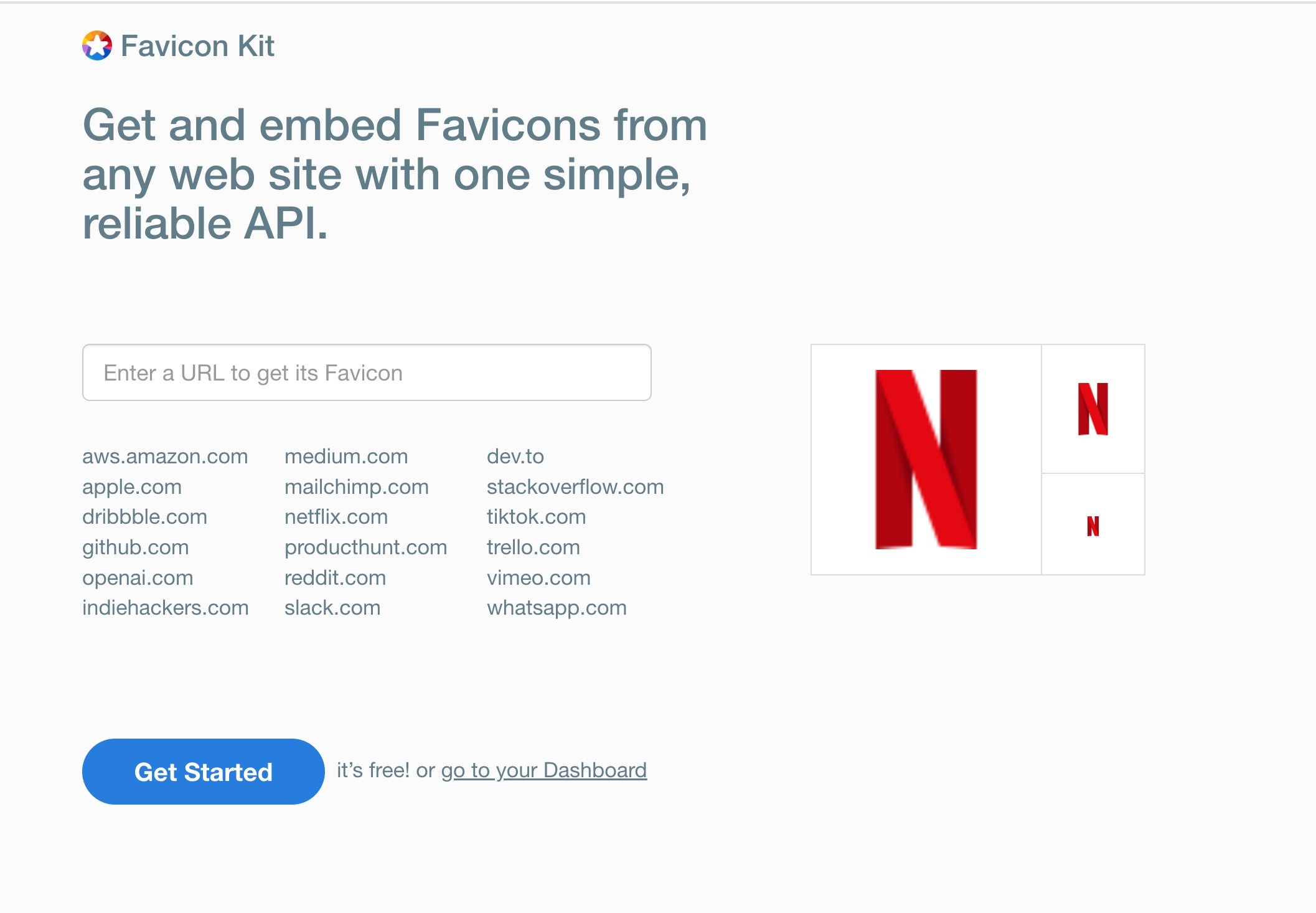Select trello.com example domain

533,547
